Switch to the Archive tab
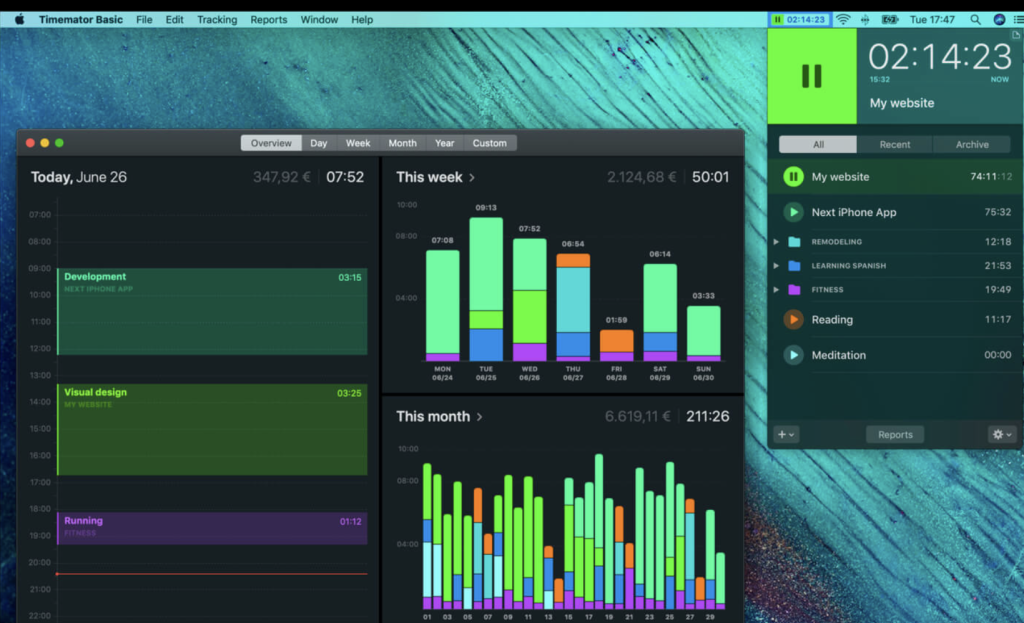Image resolution: width=1024 pixels, height=623 pixels. pyautogui.click(x=972, y=144)
